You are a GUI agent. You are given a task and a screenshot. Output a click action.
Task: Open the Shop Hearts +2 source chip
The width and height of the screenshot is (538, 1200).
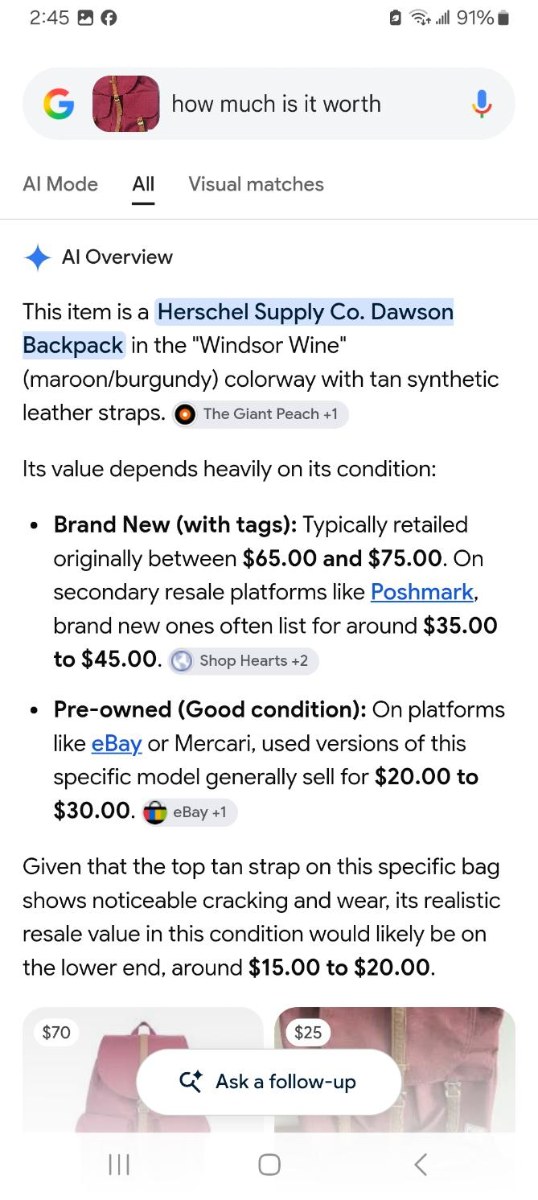[243, 660]
